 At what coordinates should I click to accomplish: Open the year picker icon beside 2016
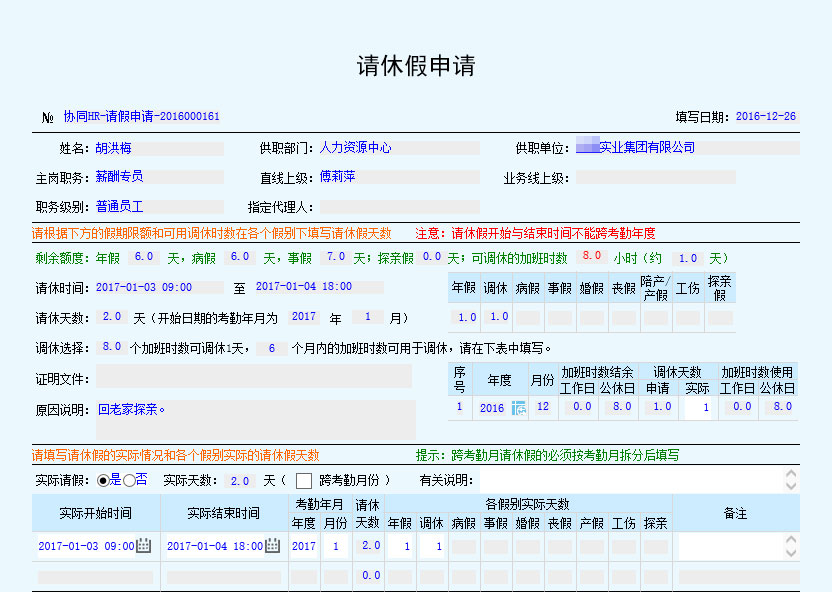pos(519,408)
